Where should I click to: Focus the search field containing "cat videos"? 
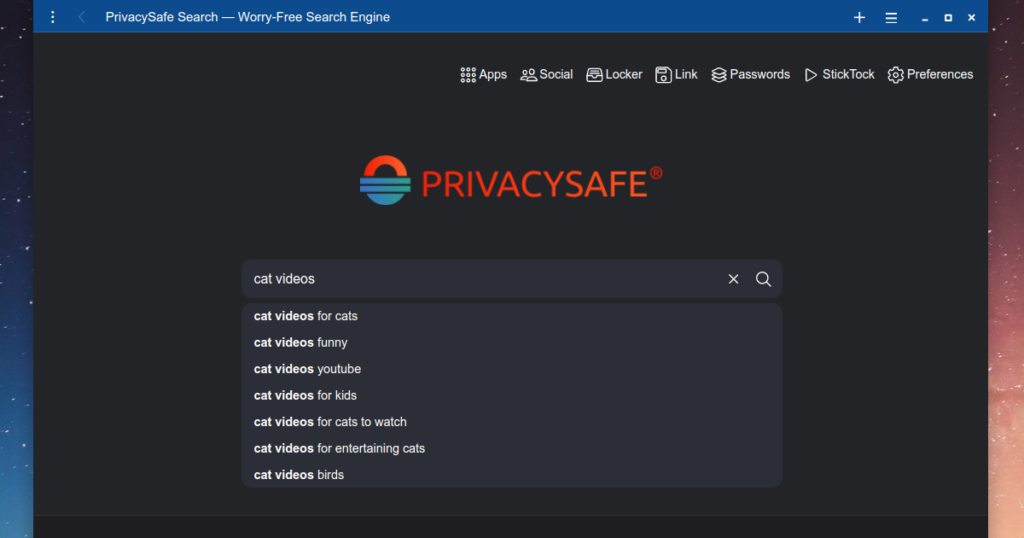pos(480,279)
